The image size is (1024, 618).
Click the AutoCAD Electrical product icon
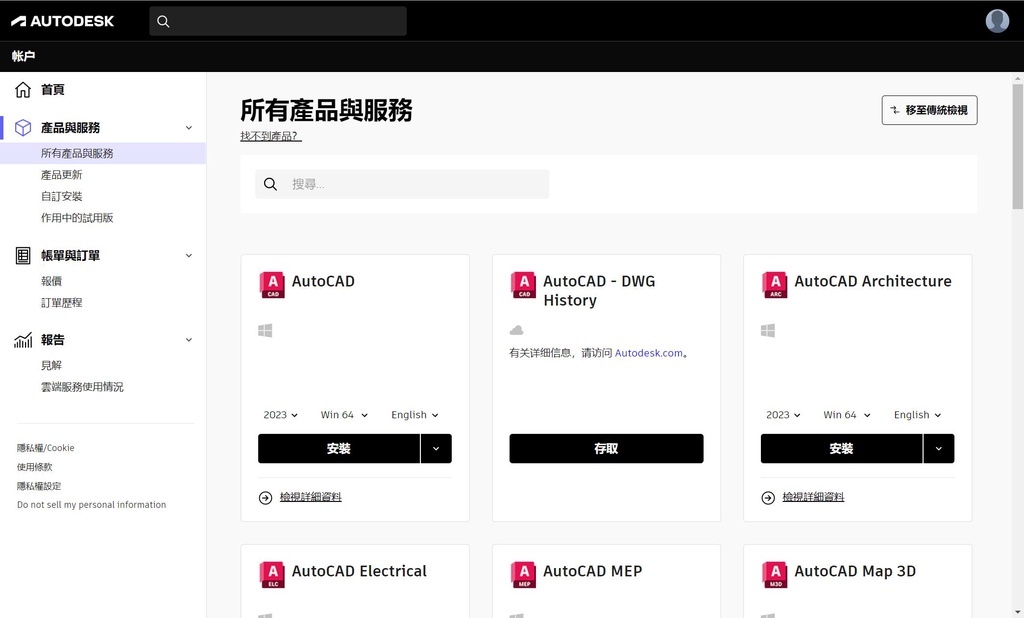coord(272,575)
